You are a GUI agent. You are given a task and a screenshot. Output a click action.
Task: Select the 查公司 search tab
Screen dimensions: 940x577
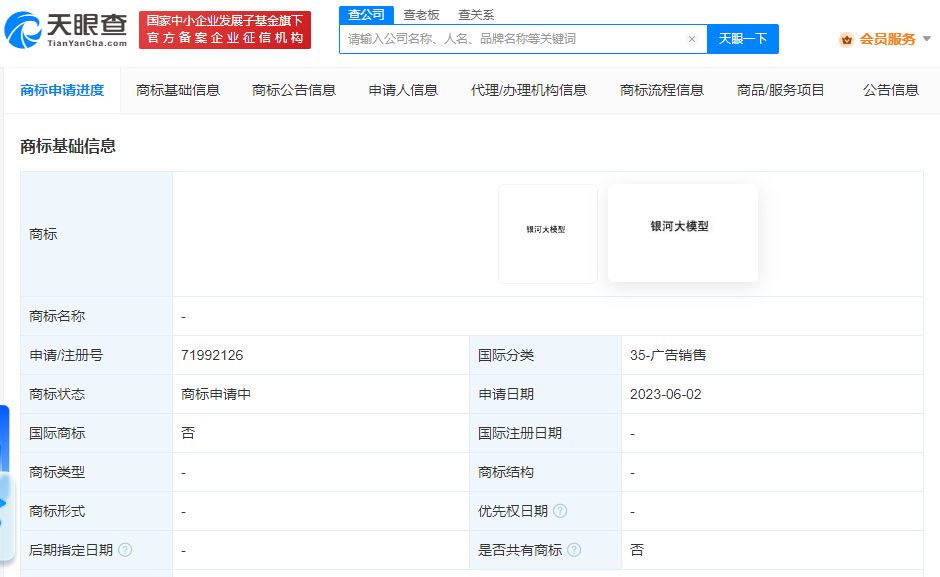tap(366, 15)
